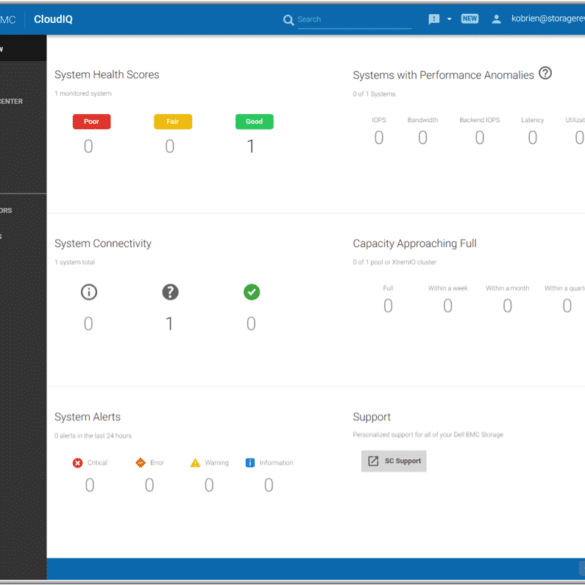Select the Good health score badge
585x585 pixels.
[254, 122]
